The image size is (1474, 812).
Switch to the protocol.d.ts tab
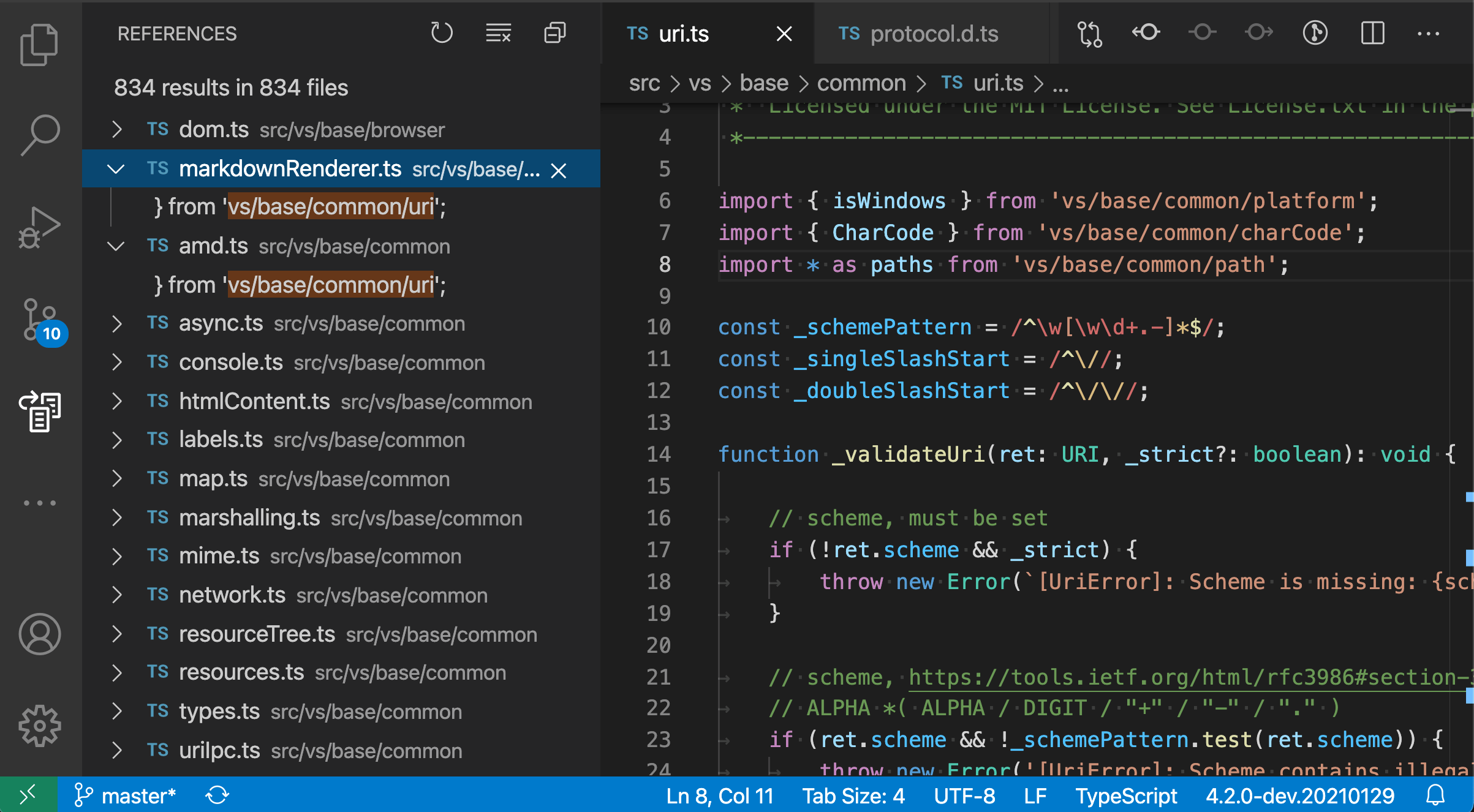[x=934, y=34]
